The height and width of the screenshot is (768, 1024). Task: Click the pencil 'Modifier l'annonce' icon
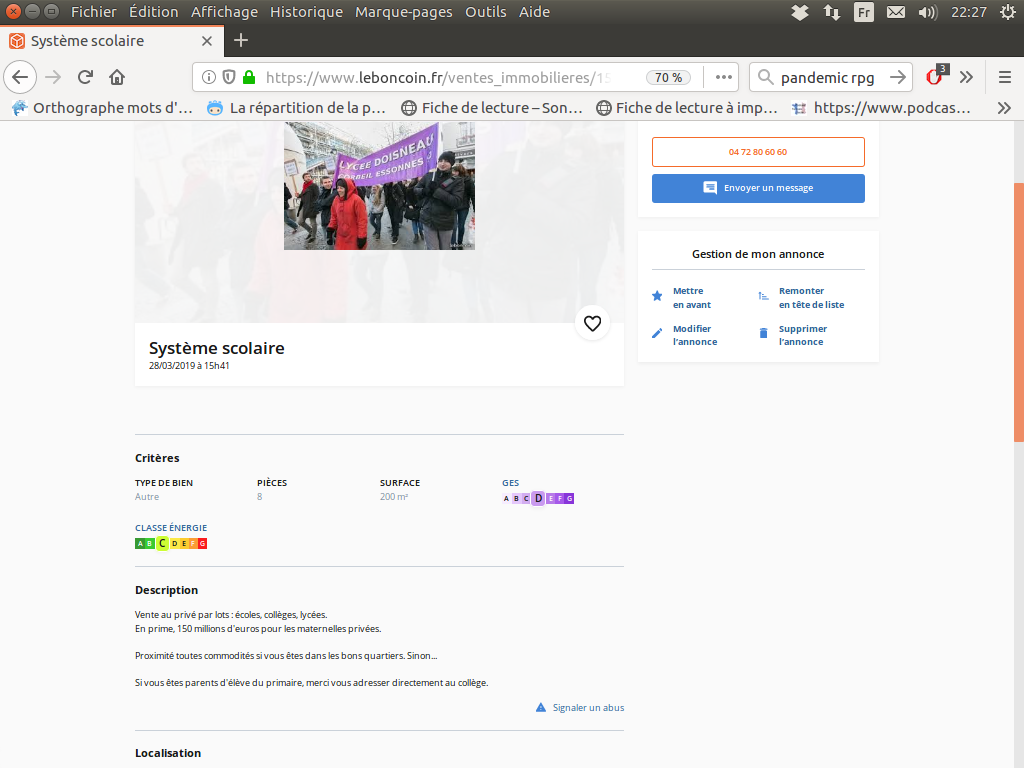(x=657, y=333)
